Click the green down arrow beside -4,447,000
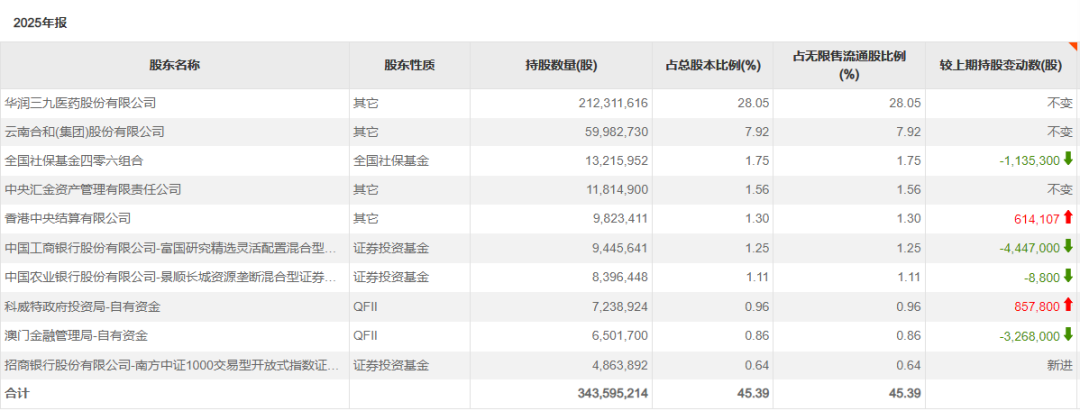This screenshot has height=411, width=1080. click(x=1068, y=246)
